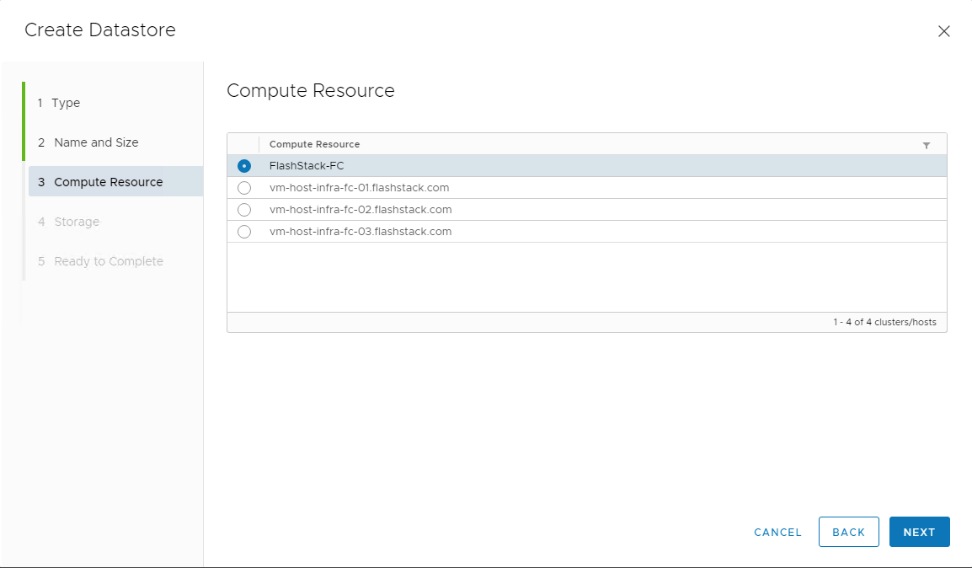Viewport: 972px width, 568px height.
Task: Click the NEXT button
Action: pos(919,532)
